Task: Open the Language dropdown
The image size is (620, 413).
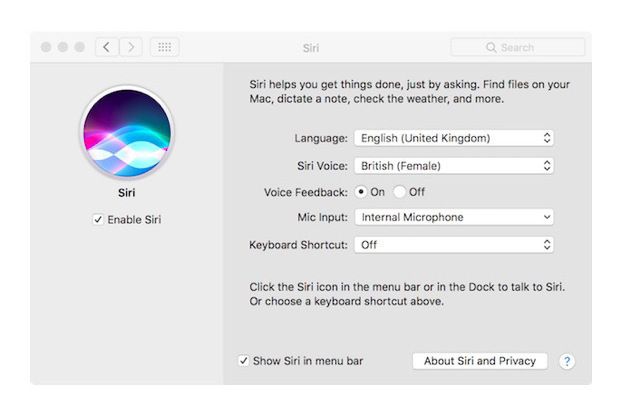Action: tap(453, 138)
